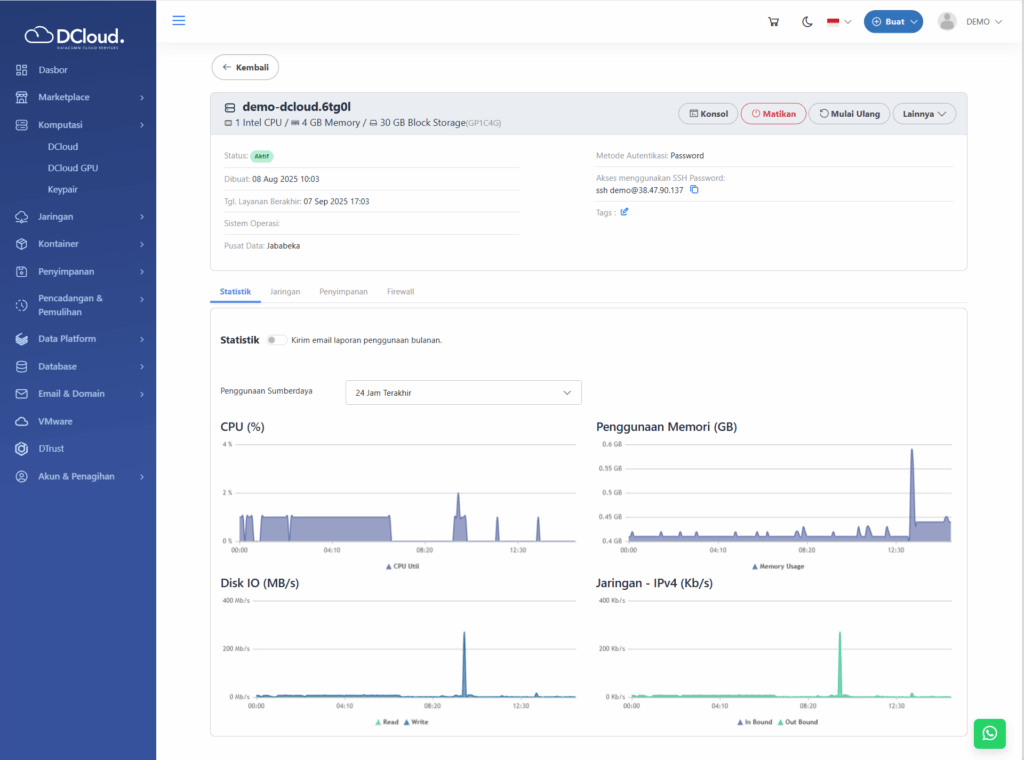
Task: Expand the Lainnya dropdown button
Action: click(x=924, y=114)
